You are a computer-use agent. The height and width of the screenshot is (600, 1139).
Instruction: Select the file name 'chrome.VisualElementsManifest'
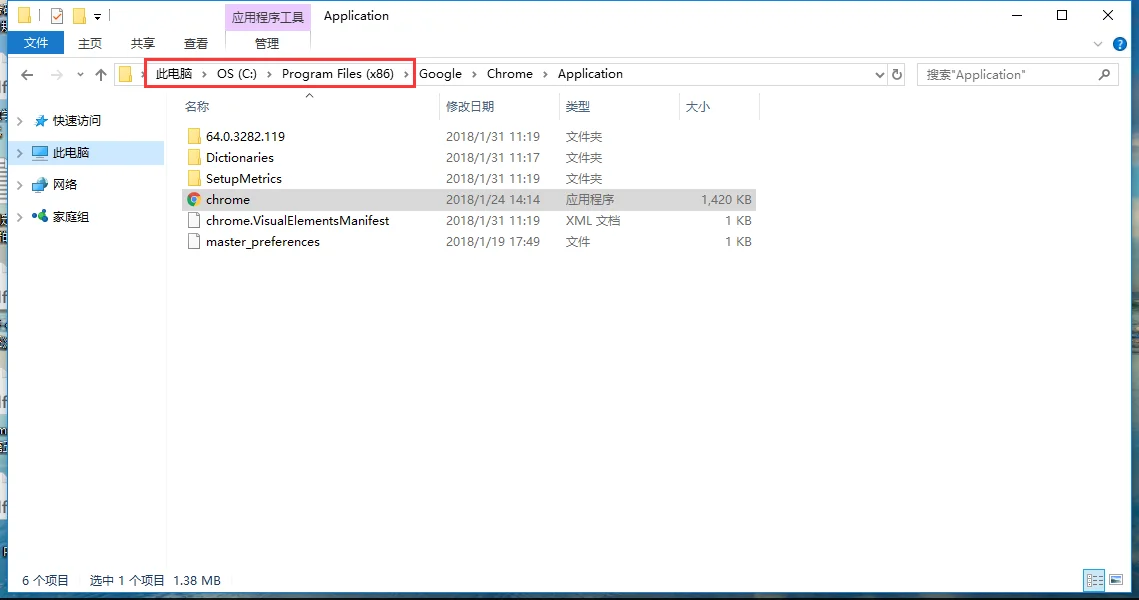tap(297, 220)
